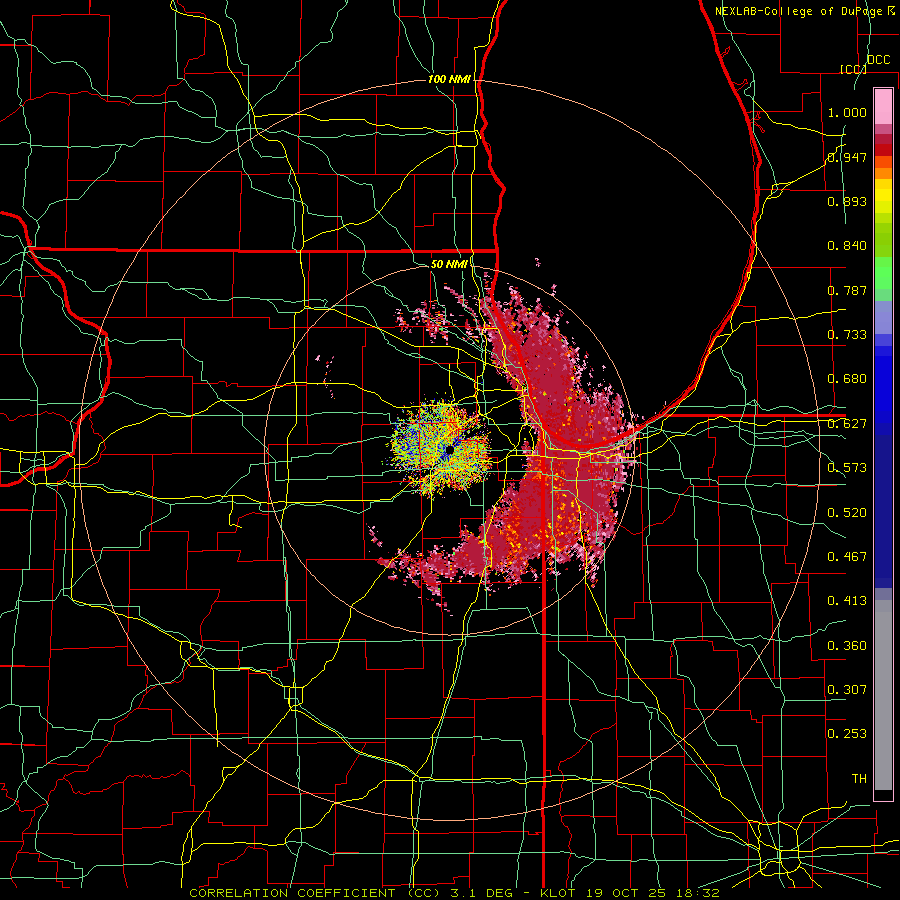Click the 100 NMI range ring label

(x=449, y=79)
